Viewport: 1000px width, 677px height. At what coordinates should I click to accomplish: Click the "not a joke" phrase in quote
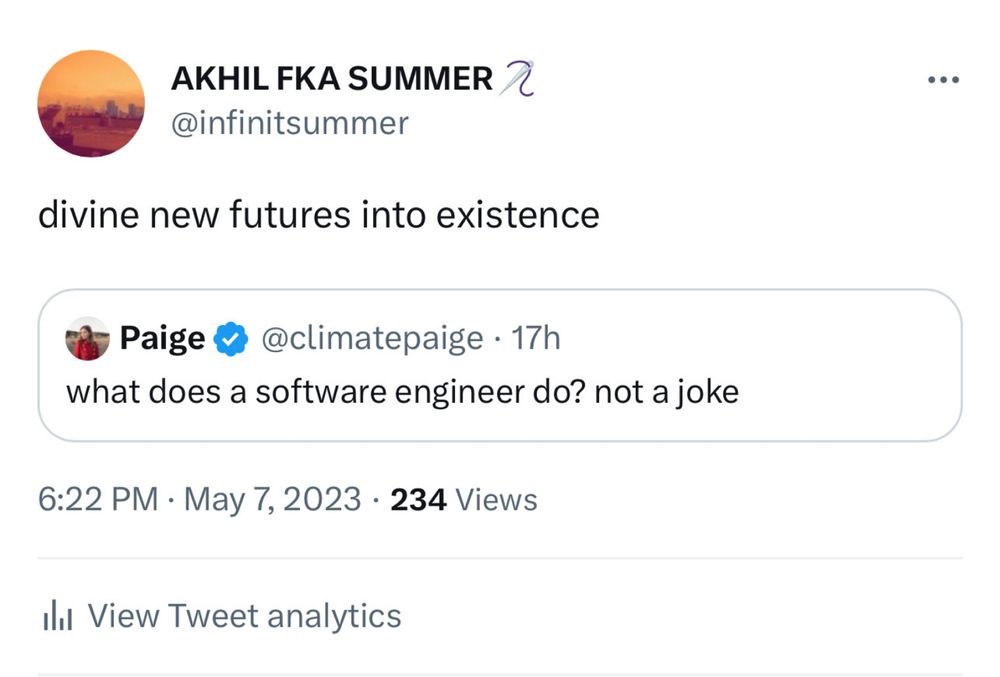click(666, 391)
